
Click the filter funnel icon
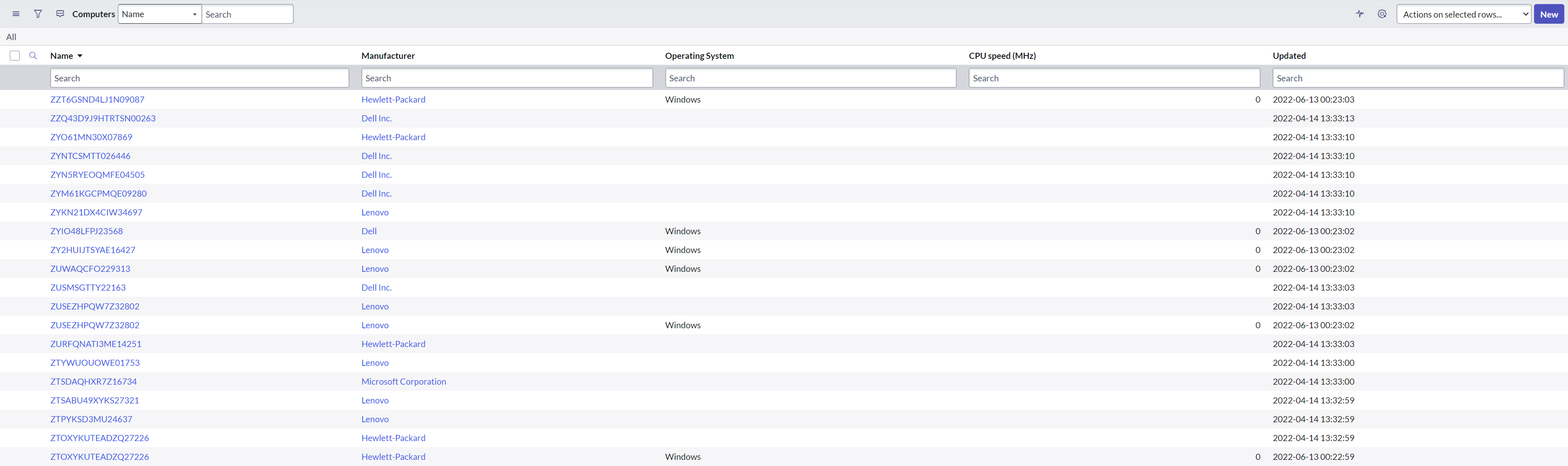tap(38, 14)
